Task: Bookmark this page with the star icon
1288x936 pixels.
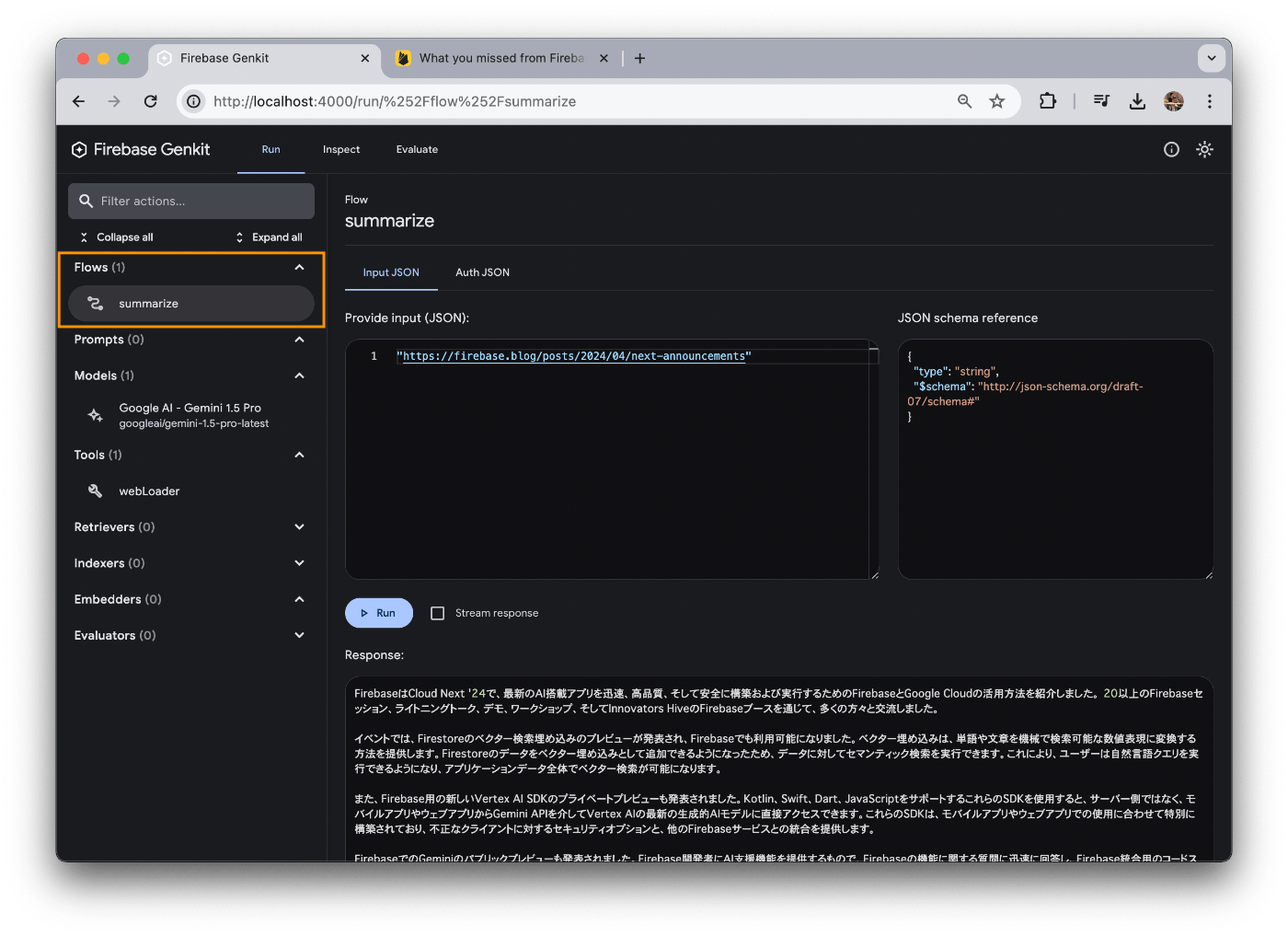Action: coord(996,101)
